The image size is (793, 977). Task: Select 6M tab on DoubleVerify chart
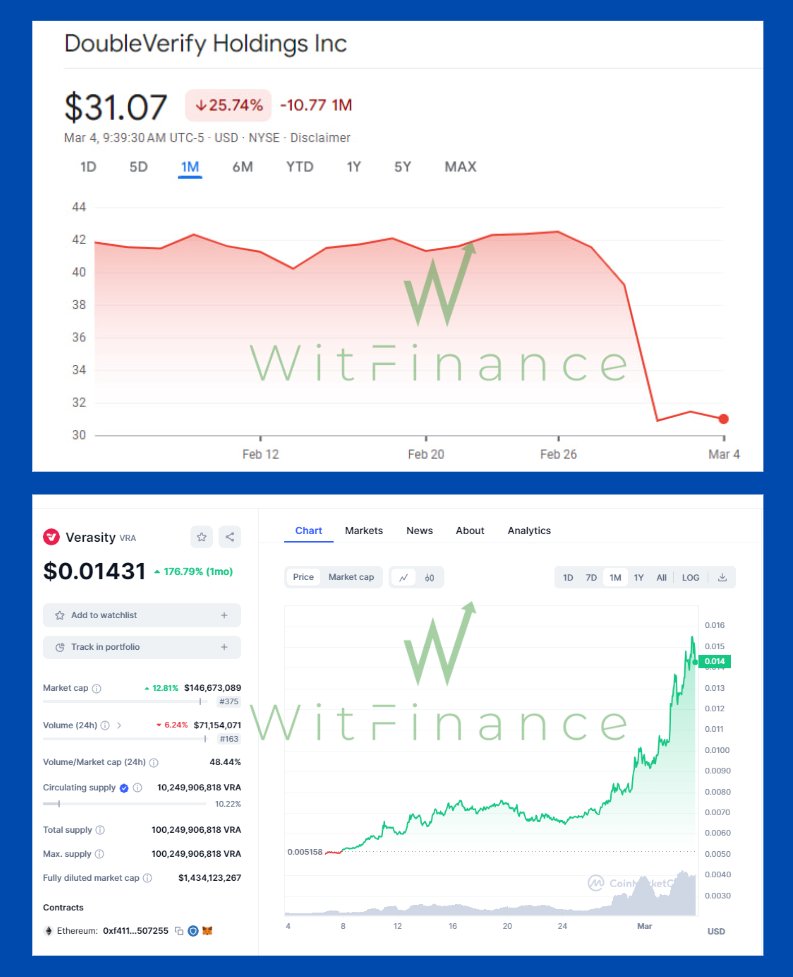pos(242,166)
